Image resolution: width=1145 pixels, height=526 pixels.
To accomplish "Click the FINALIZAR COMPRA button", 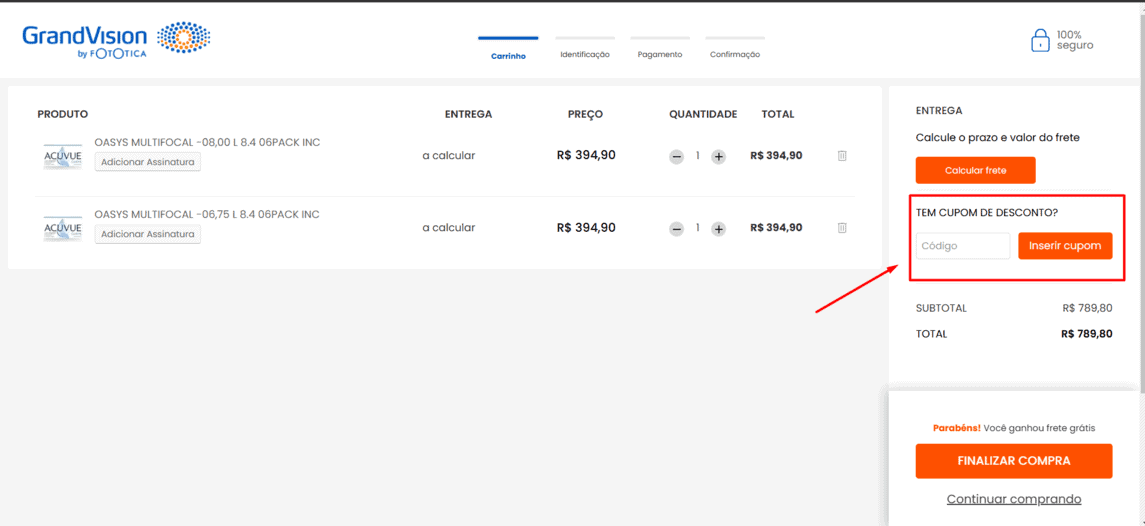I will point(1014,461).
